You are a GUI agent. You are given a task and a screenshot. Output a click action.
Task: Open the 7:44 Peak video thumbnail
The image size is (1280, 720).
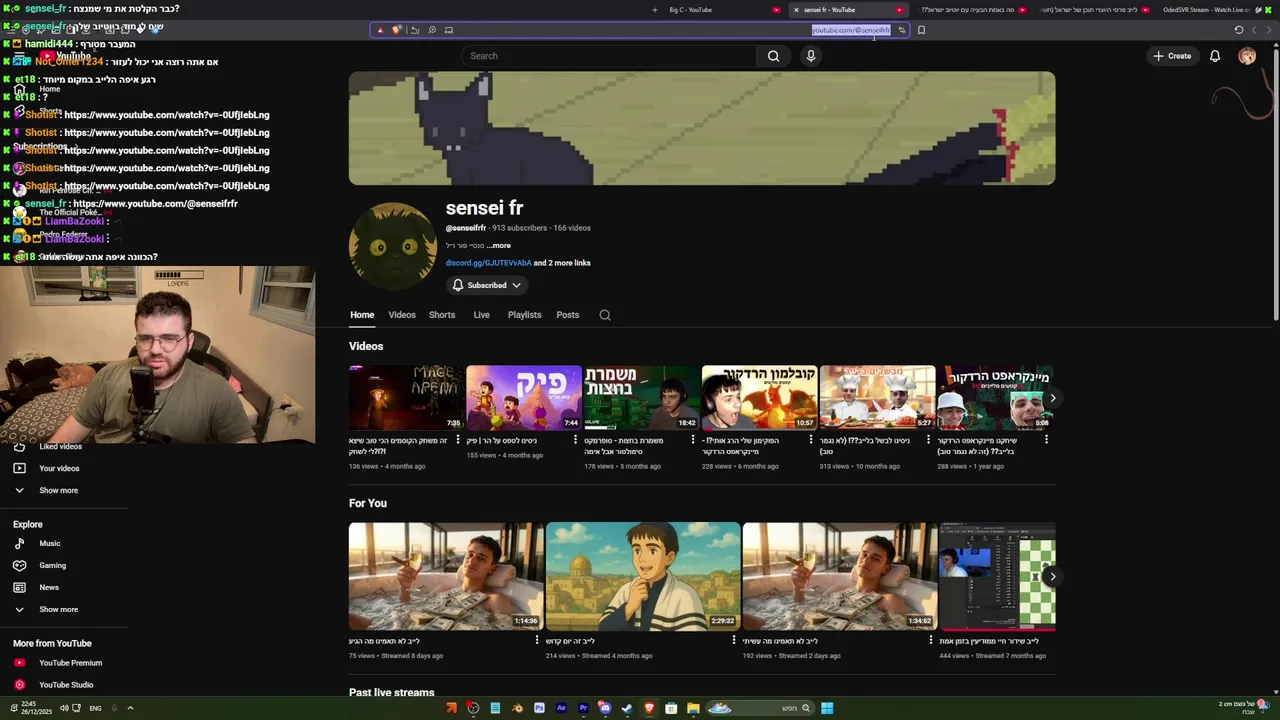click(x=524, y=398)
